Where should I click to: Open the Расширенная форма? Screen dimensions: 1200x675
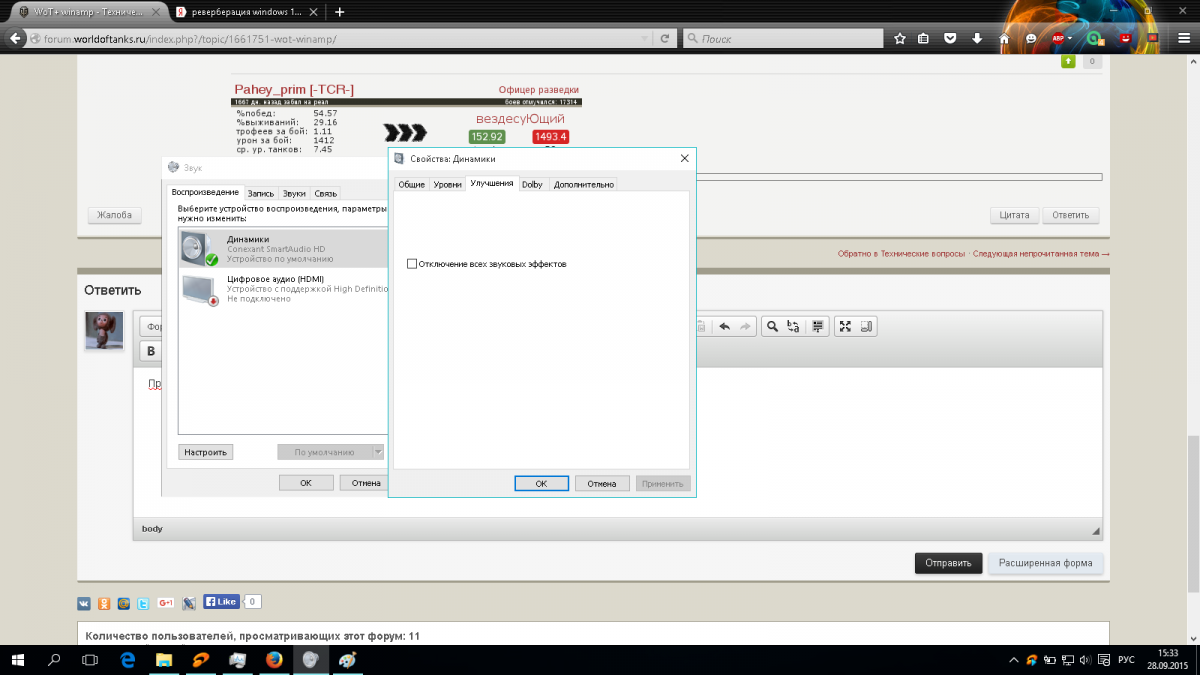coord(1046,563)
